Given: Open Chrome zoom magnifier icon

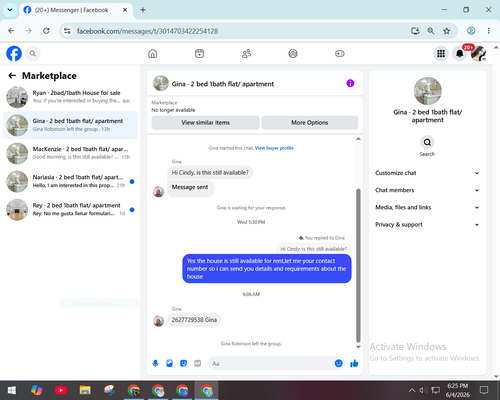Looking at the screenshot, I should coord(431,31).
